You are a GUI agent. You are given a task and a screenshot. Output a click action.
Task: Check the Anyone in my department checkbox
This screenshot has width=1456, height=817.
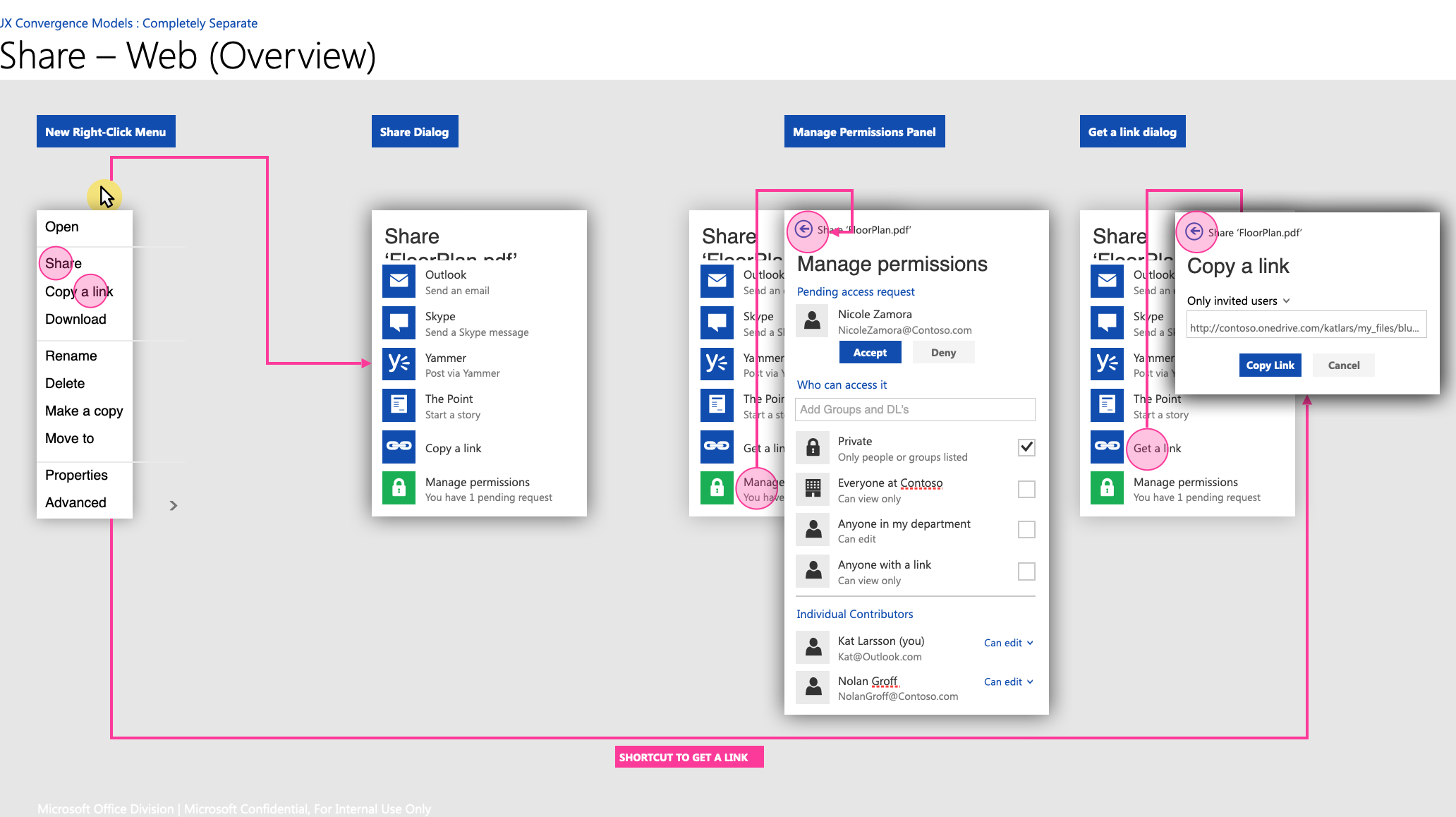(1026, 530)
